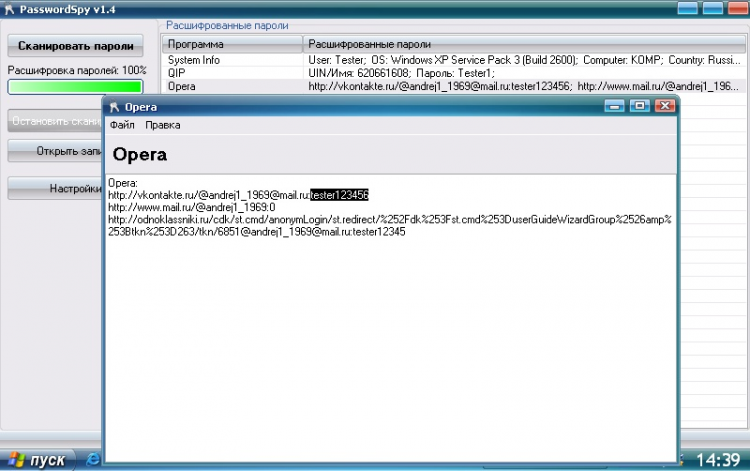Close the PasswordSpy main window
Screen dimensions: 750x471
tap(738, 8)
